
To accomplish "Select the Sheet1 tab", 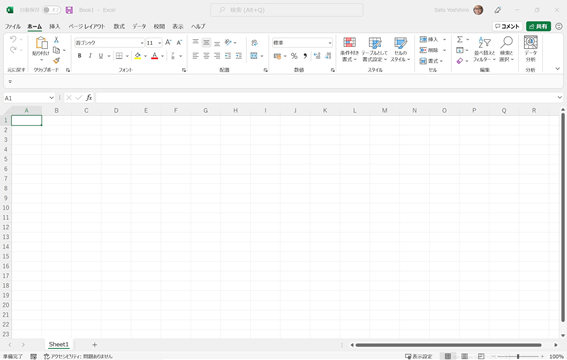I will [59, 344].
